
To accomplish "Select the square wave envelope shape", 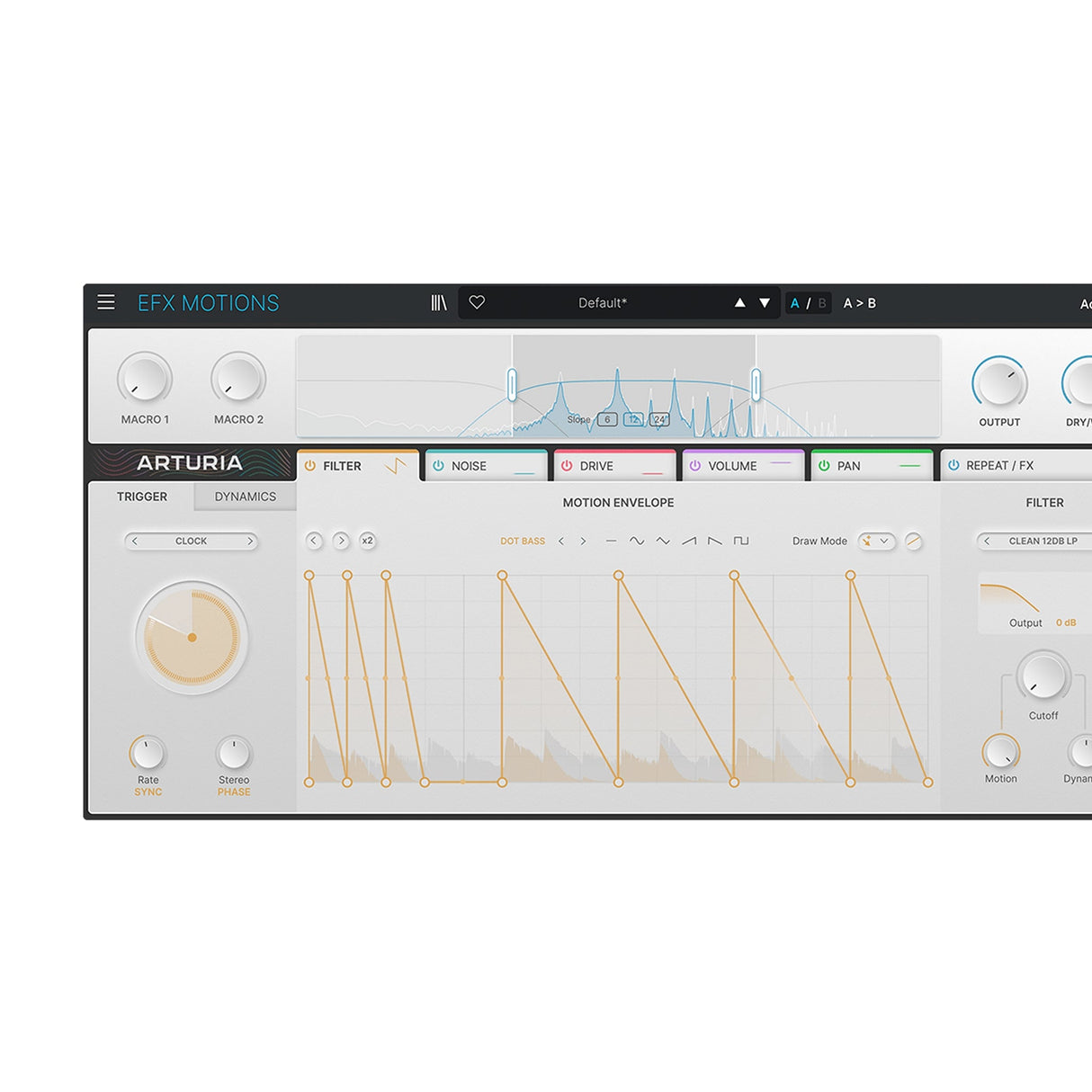I will click(x=740, y=541).
